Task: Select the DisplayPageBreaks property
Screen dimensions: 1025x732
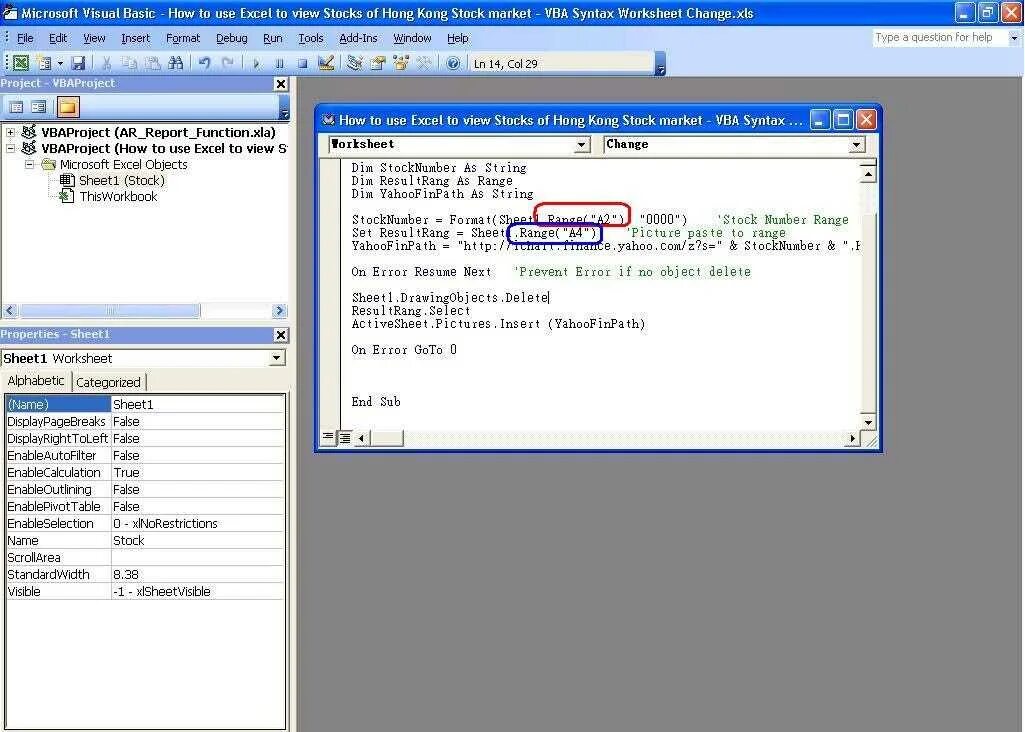Action: (57, 422)
